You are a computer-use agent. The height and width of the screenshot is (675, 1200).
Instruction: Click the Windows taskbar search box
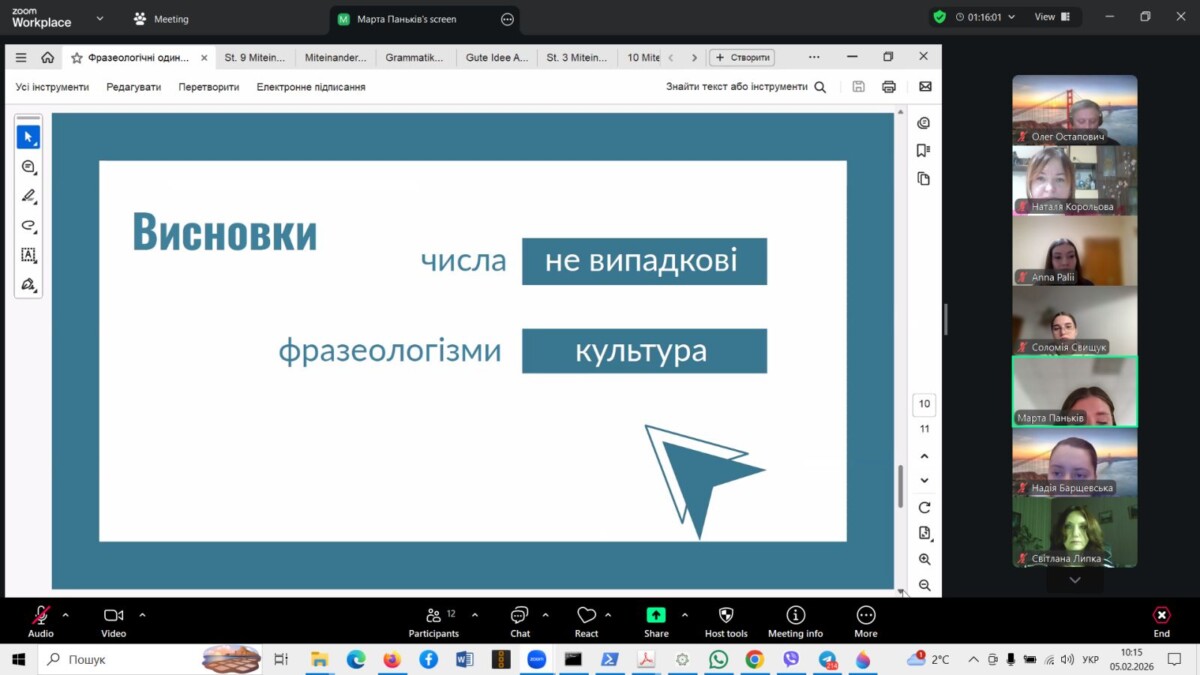120,660
